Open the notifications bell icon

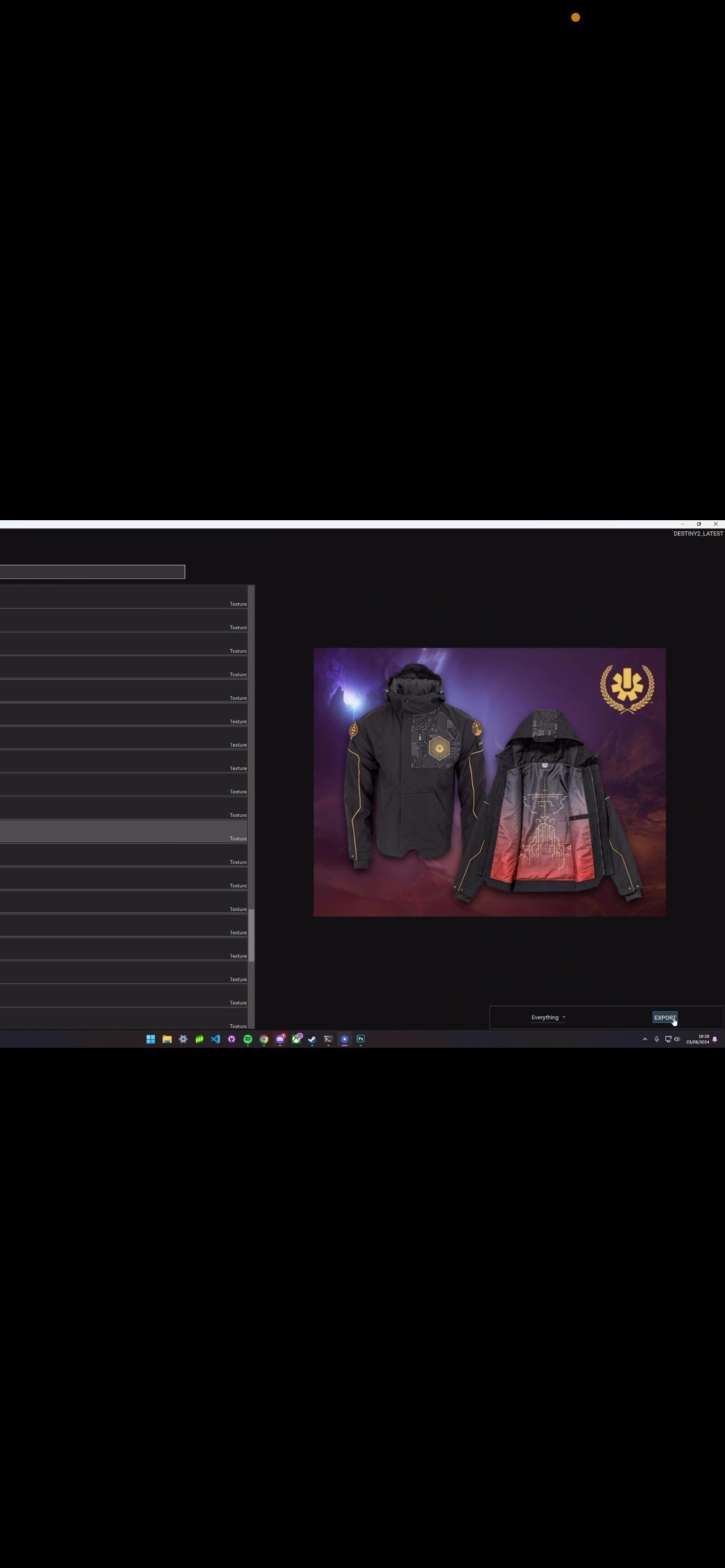pos(715,1039)
